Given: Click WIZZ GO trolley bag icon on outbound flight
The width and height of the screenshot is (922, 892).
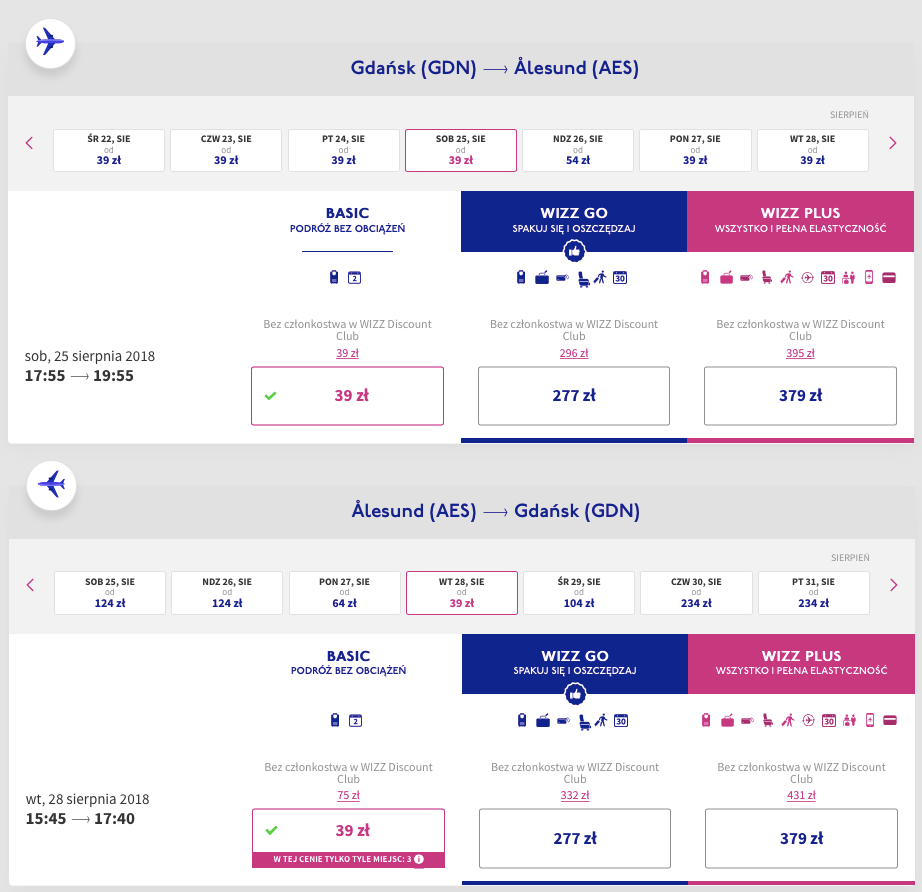Looking at the screenshot, I should tap(542, 278).
